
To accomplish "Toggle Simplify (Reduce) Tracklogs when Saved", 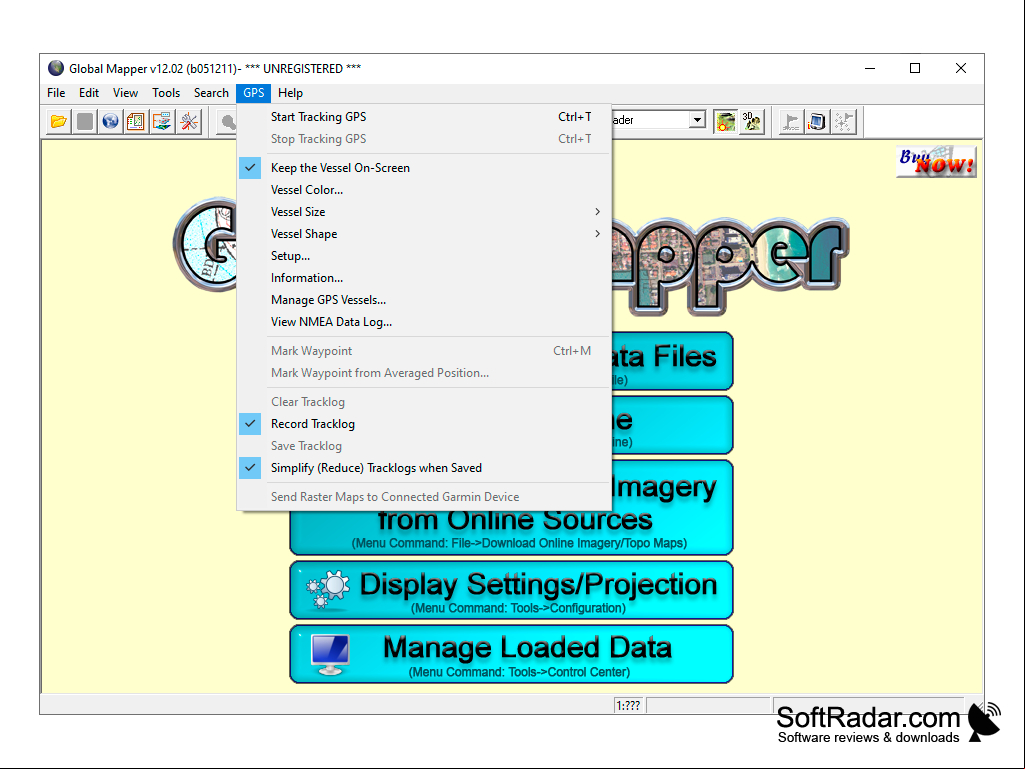I will pos(424,468).
